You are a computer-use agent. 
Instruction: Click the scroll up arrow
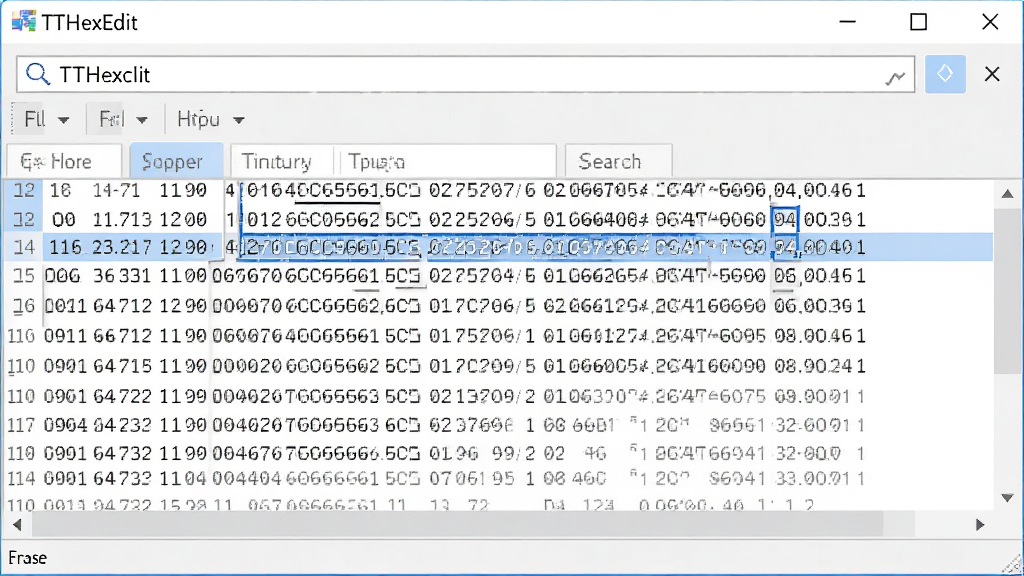coord(1007,193)
